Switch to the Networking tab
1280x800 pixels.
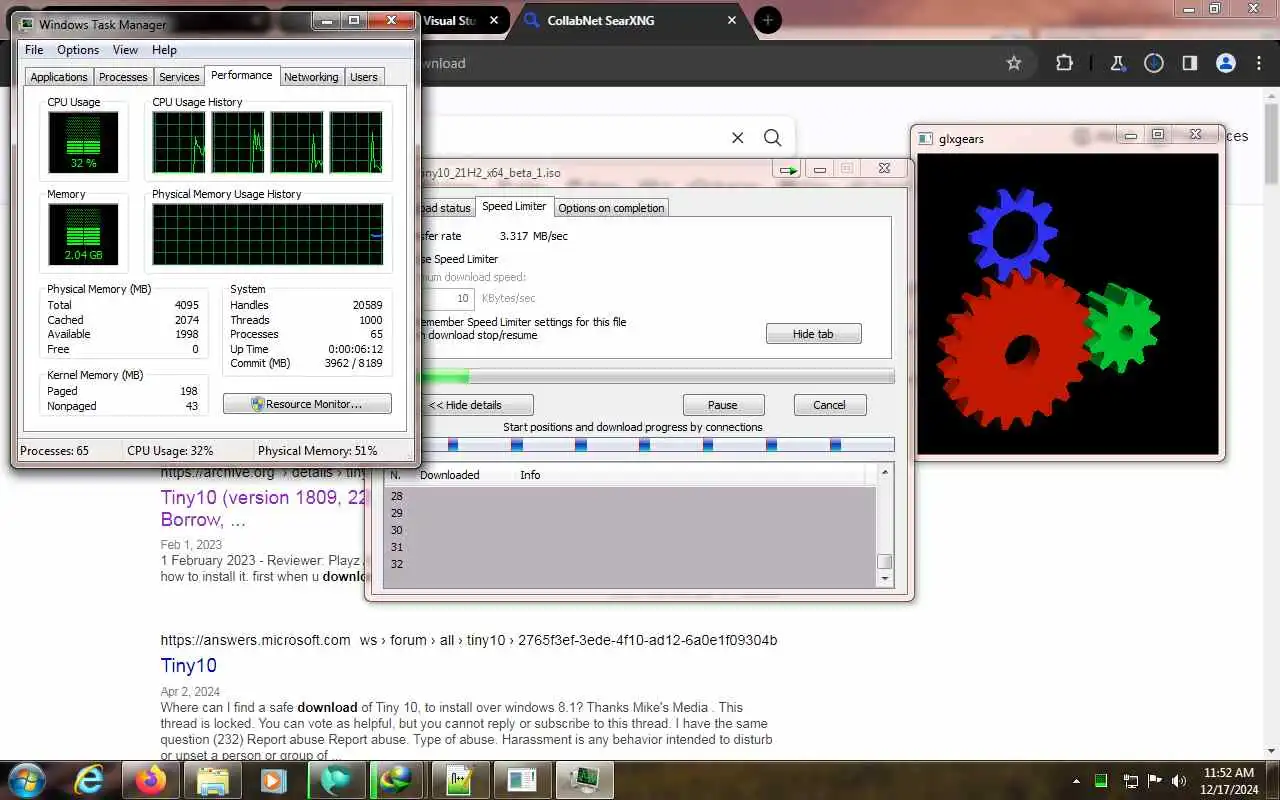click(311, 77)
